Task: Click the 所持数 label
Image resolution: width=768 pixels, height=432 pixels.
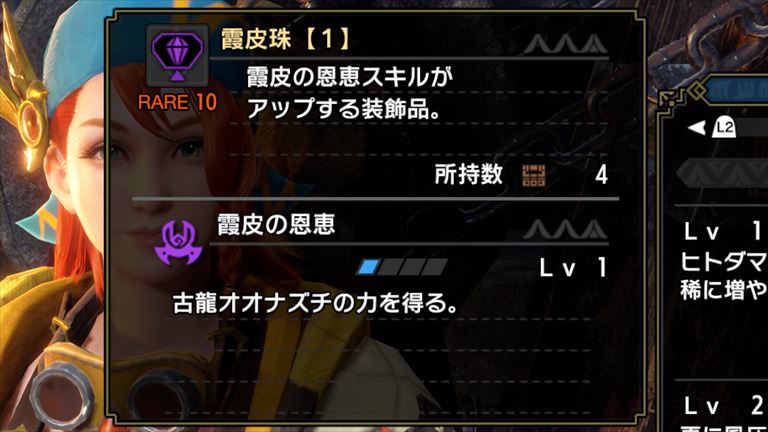Action: click(468, 174)
